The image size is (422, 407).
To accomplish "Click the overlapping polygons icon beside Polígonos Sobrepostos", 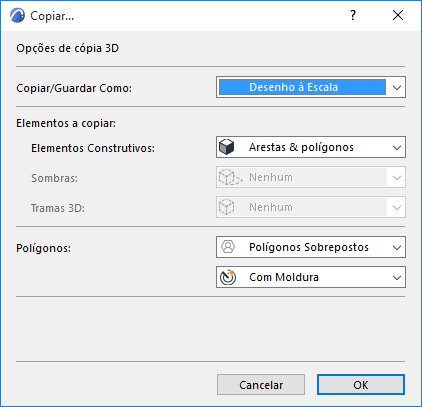I will (228, 247).
